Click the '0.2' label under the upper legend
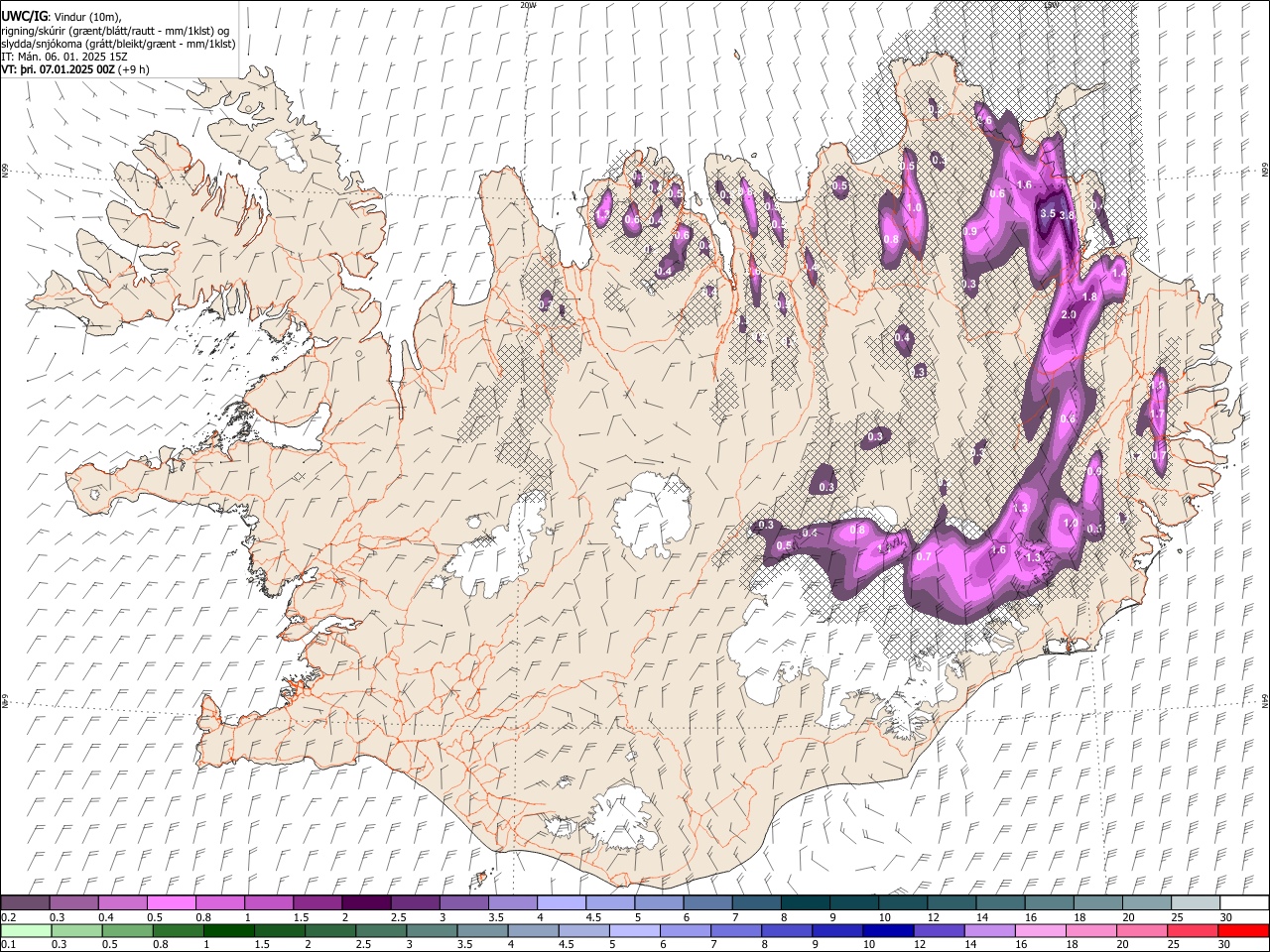Viewport: 1270px width, 952px height. (8, 917)
